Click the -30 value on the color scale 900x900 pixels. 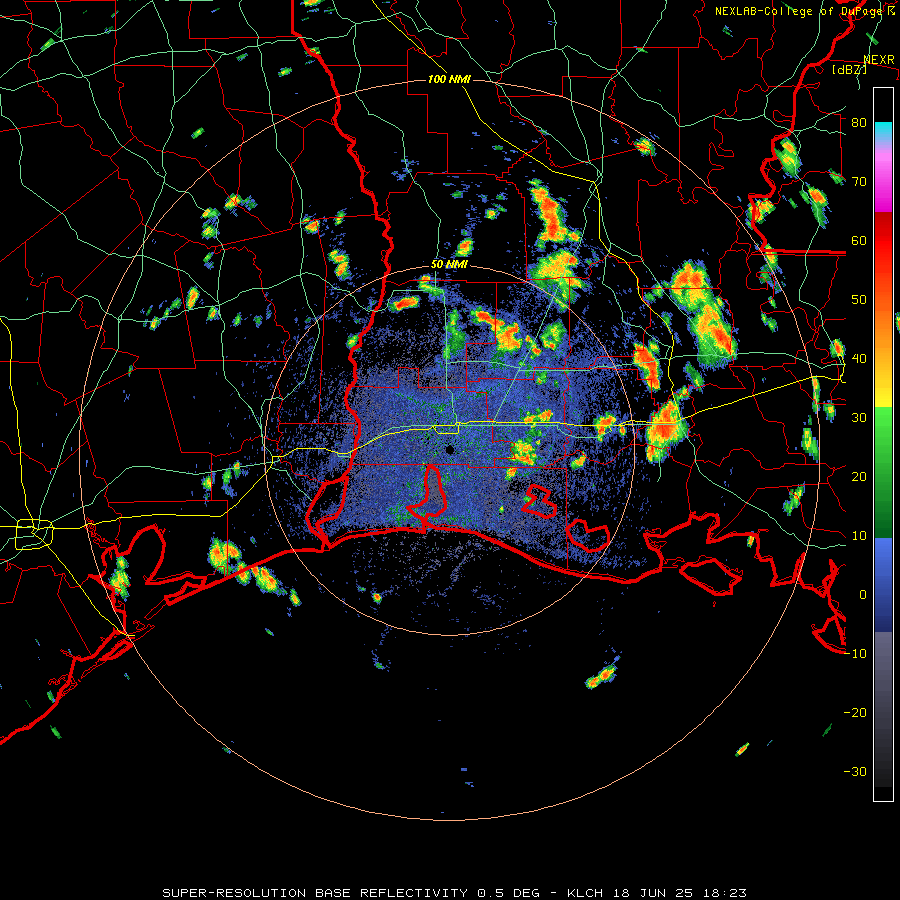click(x=855, y=771)
